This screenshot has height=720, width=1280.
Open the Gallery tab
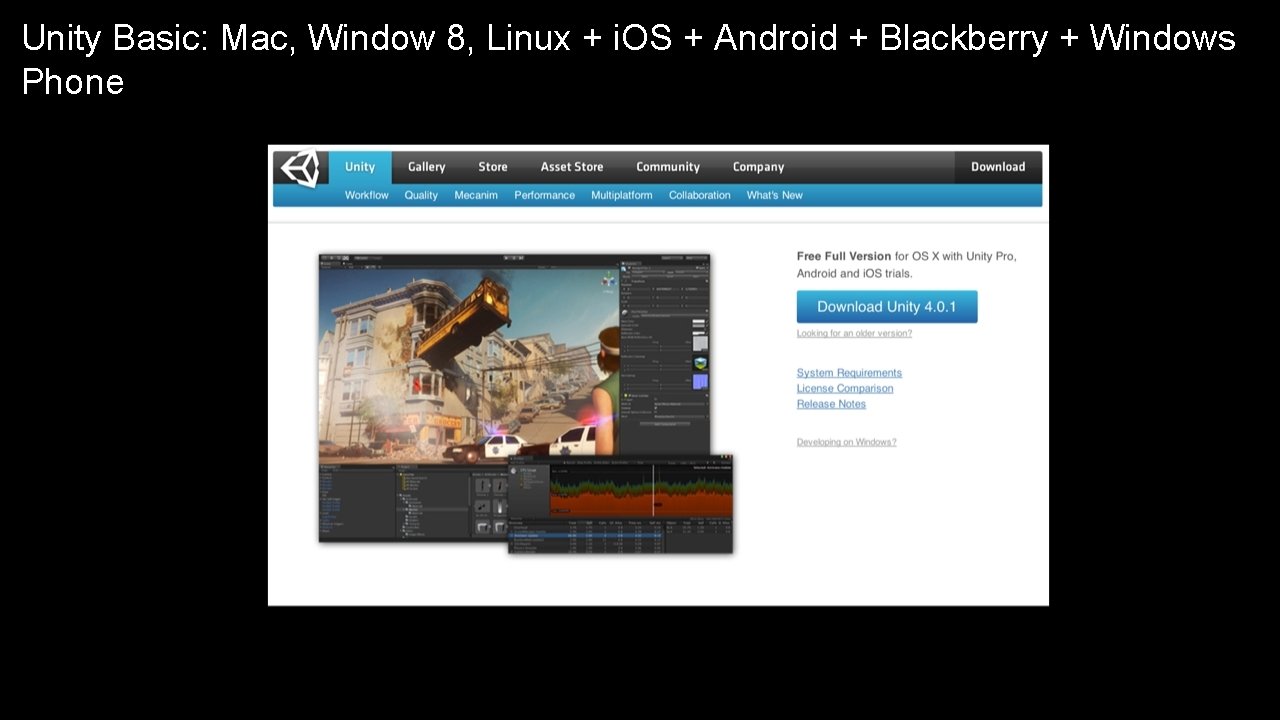(427, 167)
